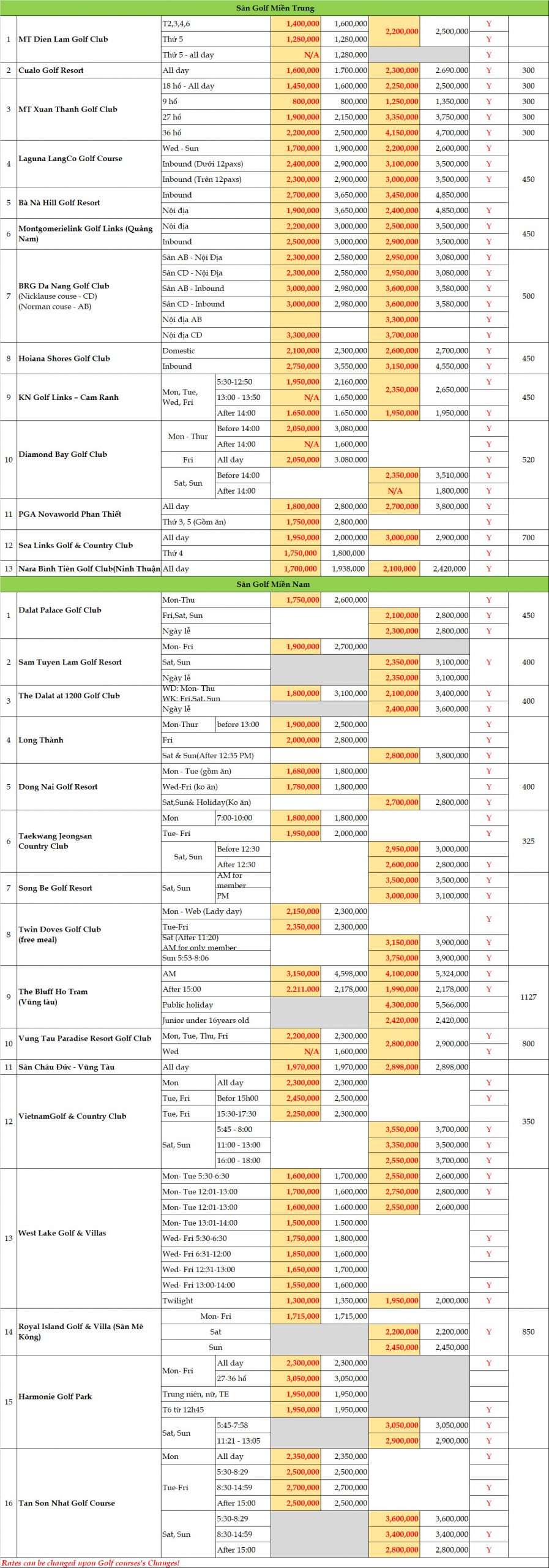Screen dimensions: 549x1568
Task: Select 'Taekwang Jeongsan Country Club' cell
Action: (89, 841)
